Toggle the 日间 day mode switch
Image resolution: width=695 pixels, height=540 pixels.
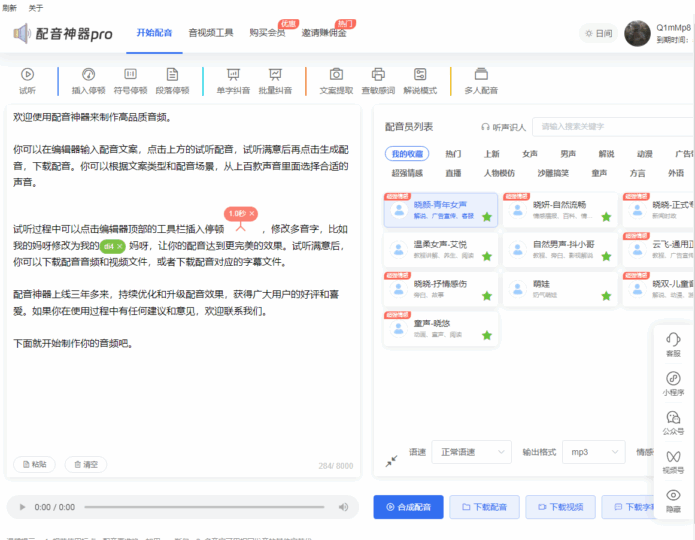click(x=598, y=33)
